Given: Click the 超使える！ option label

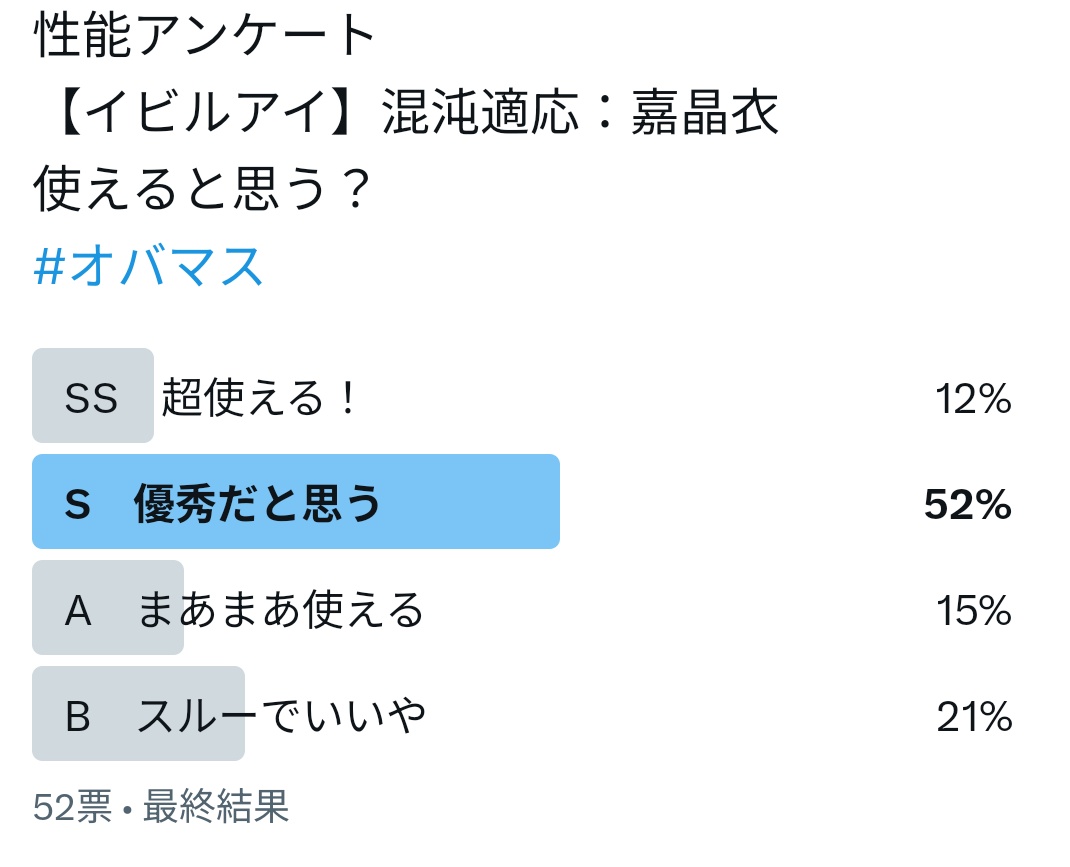Looking at the screenshot, I should tap(259, 397).
